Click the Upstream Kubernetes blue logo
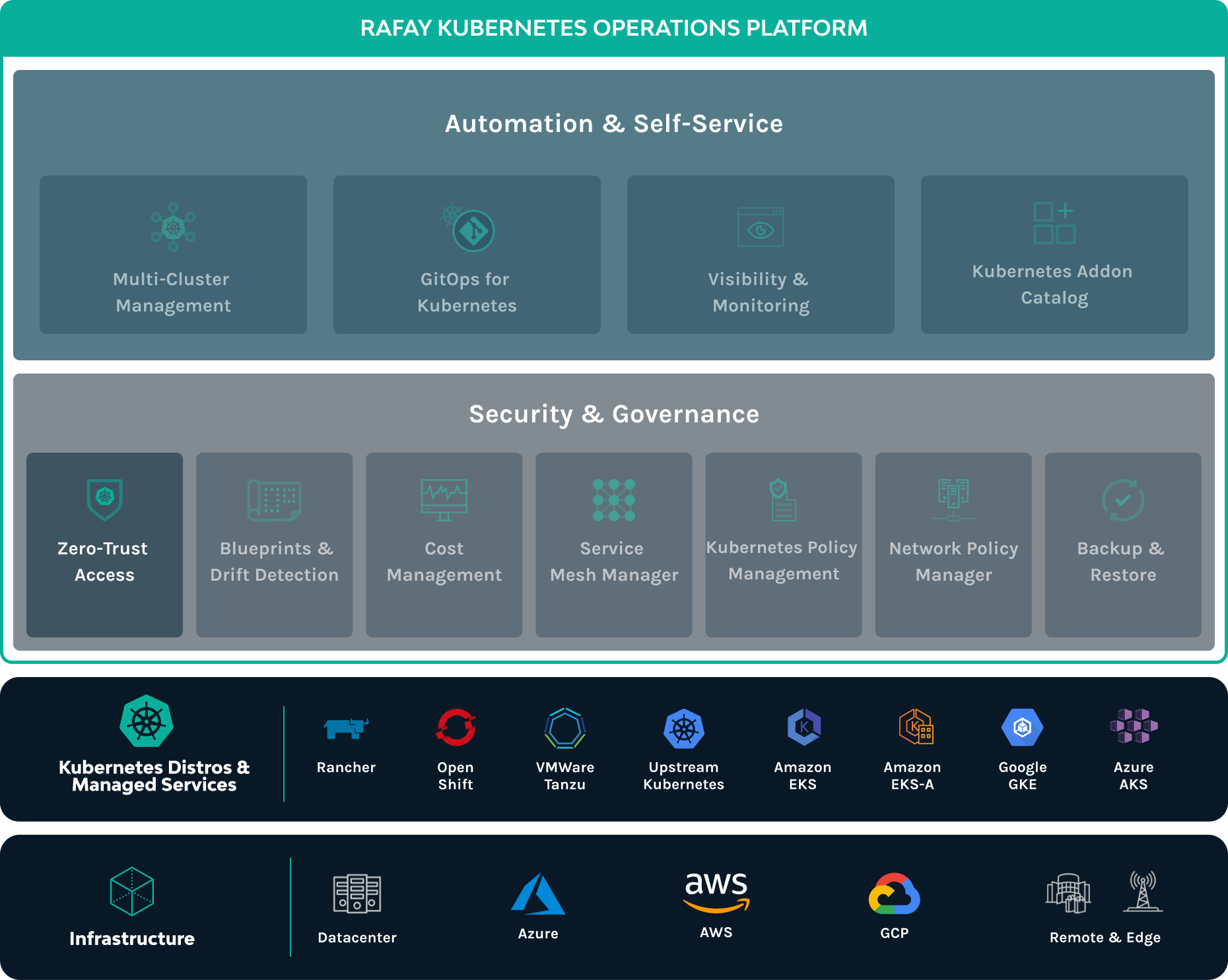This screenshot has width=1228, height=980. [684, 728]
